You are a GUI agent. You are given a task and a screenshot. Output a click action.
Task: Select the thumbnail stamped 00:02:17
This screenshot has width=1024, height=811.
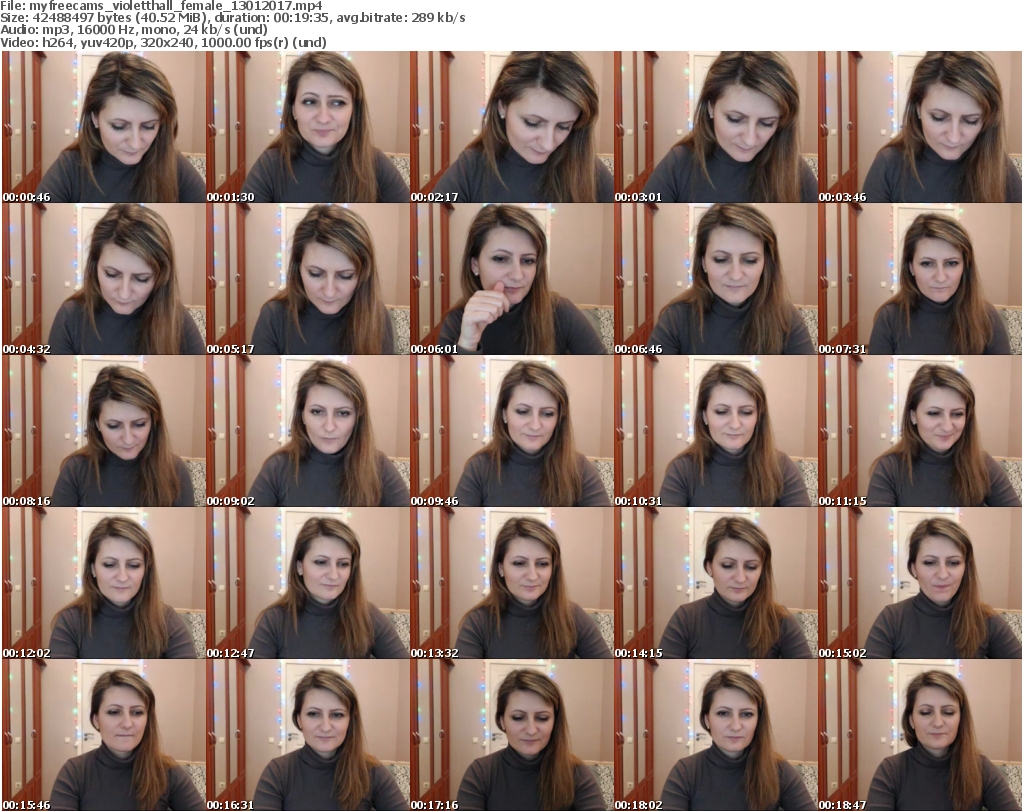511,127
